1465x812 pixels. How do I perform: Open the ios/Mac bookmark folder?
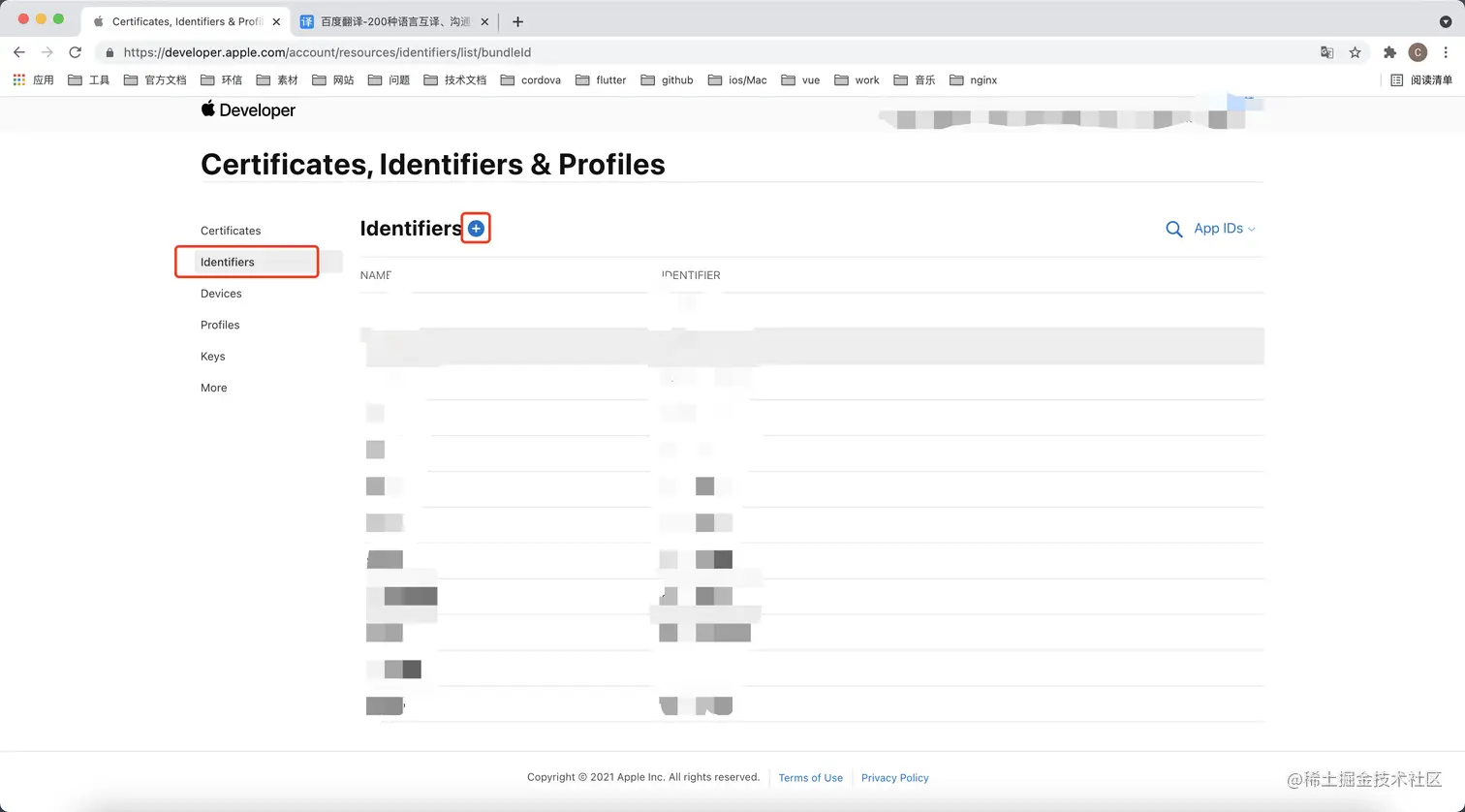pos(737,80)
